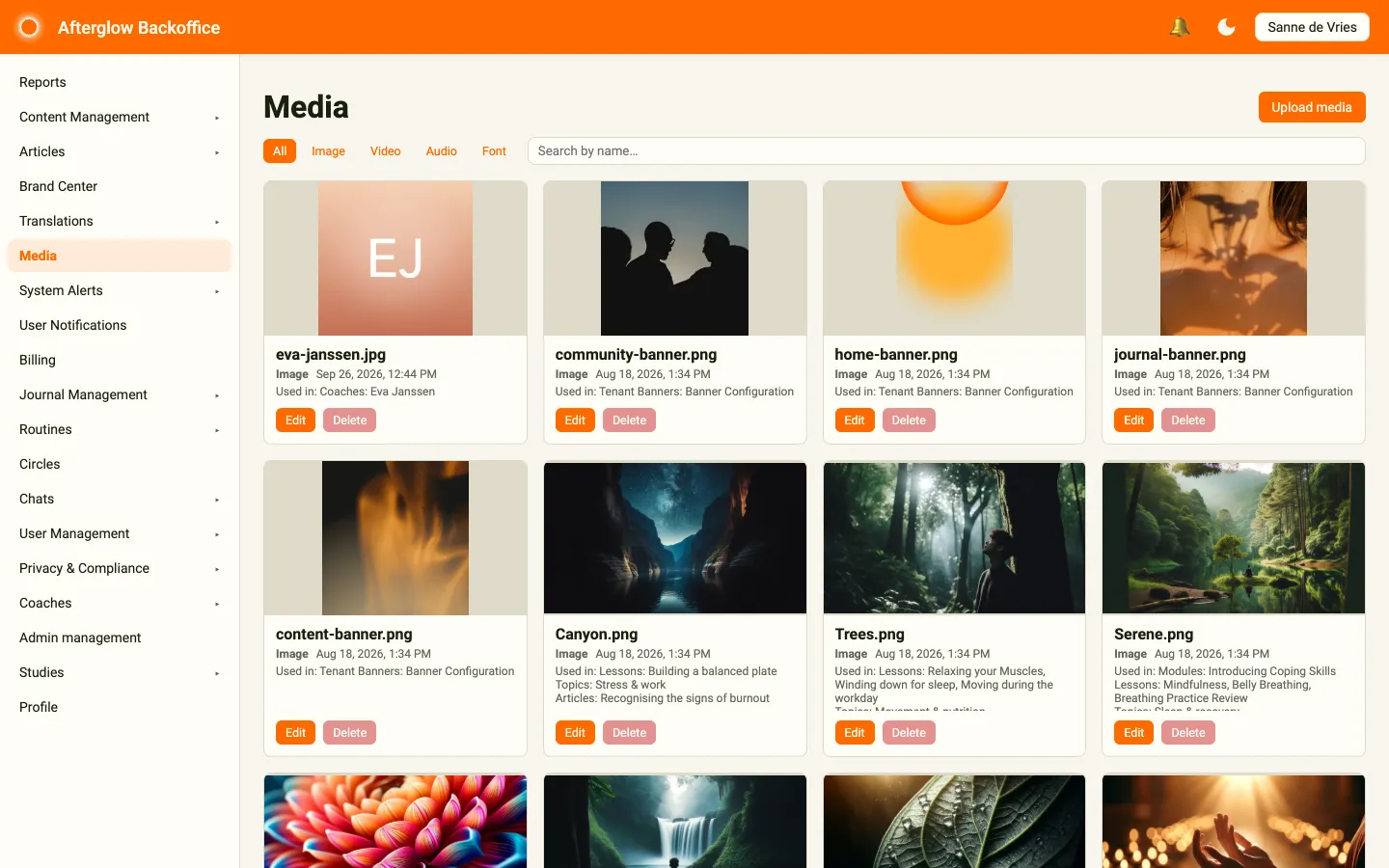
Task: Navigate to Billing page
Action: pos(120,360)
